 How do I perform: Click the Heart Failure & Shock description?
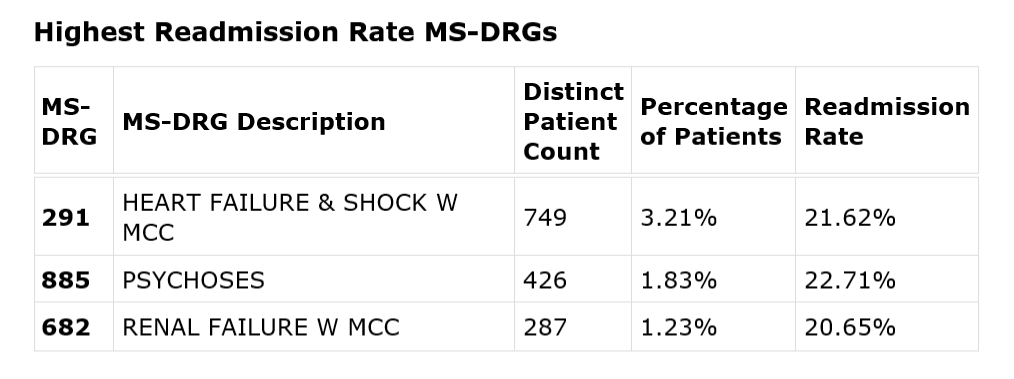(x=290, y=217)
